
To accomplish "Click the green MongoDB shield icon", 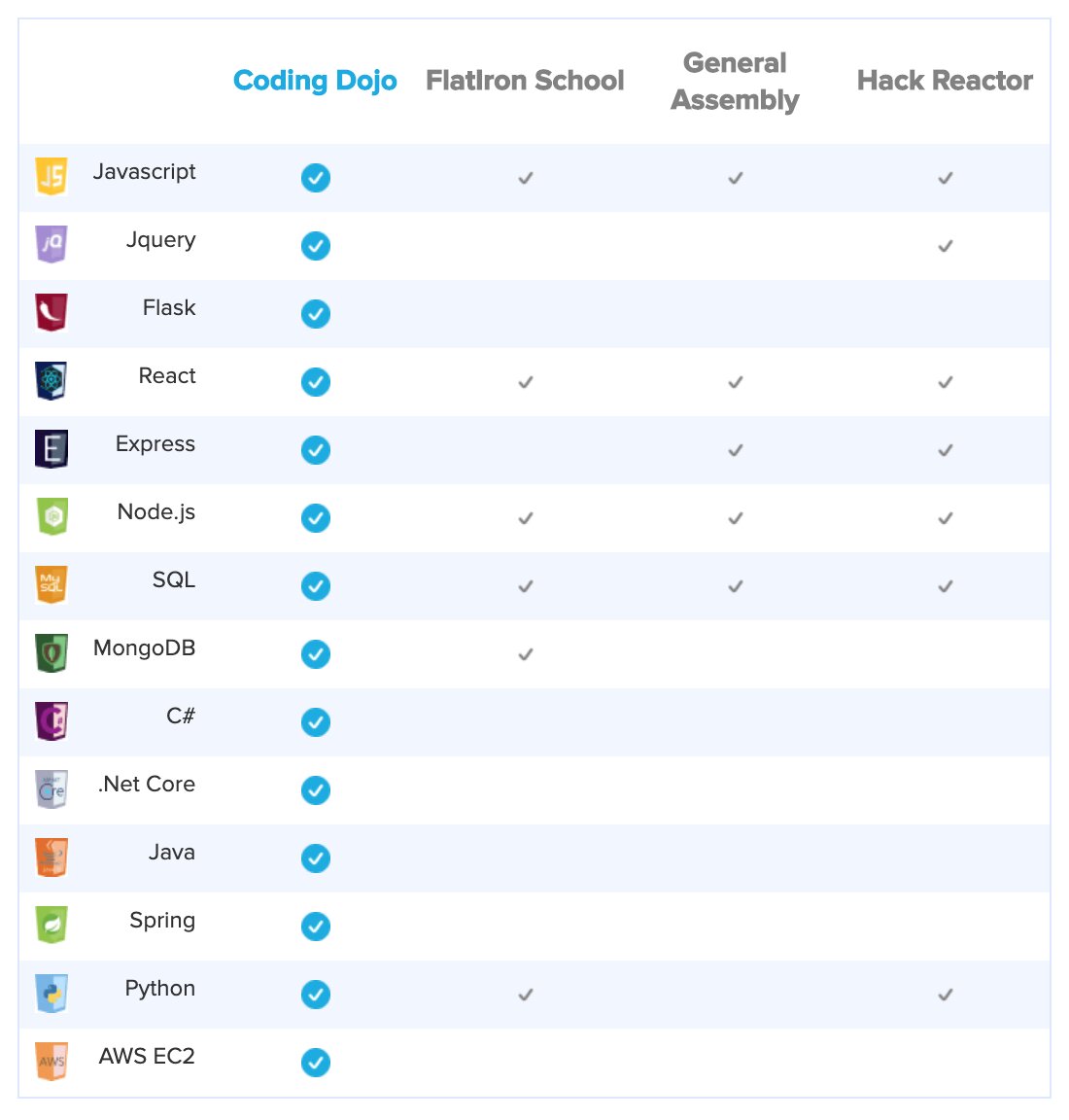I will [x=52, y=653].
